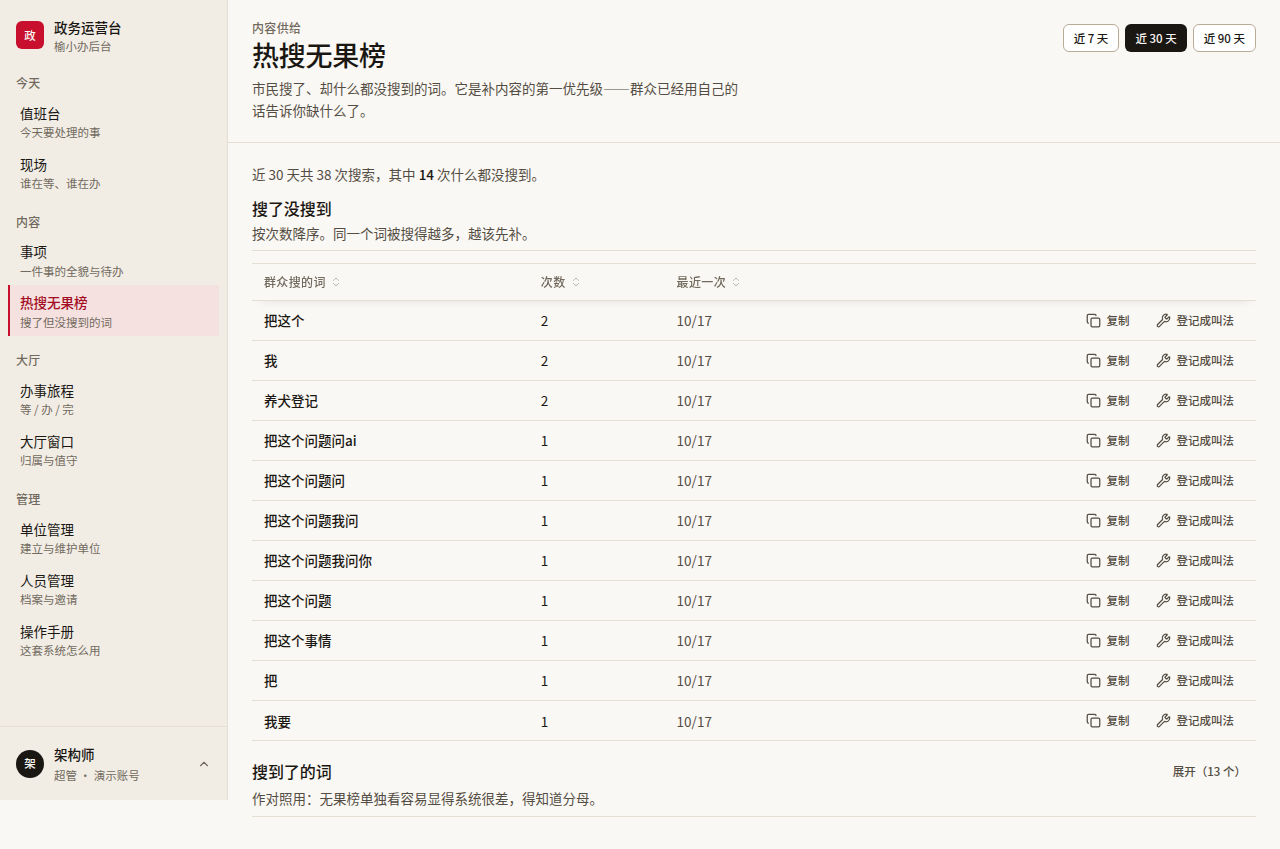Open the 操作手册 page
The image size is (1280, 849).
(113, 640)
